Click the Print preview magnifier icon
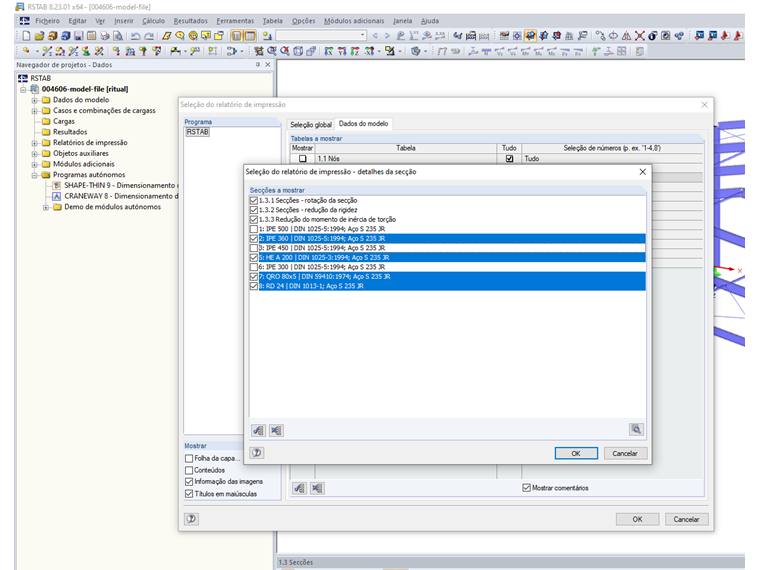The image size is (760, 570). [x=117, y=36]
